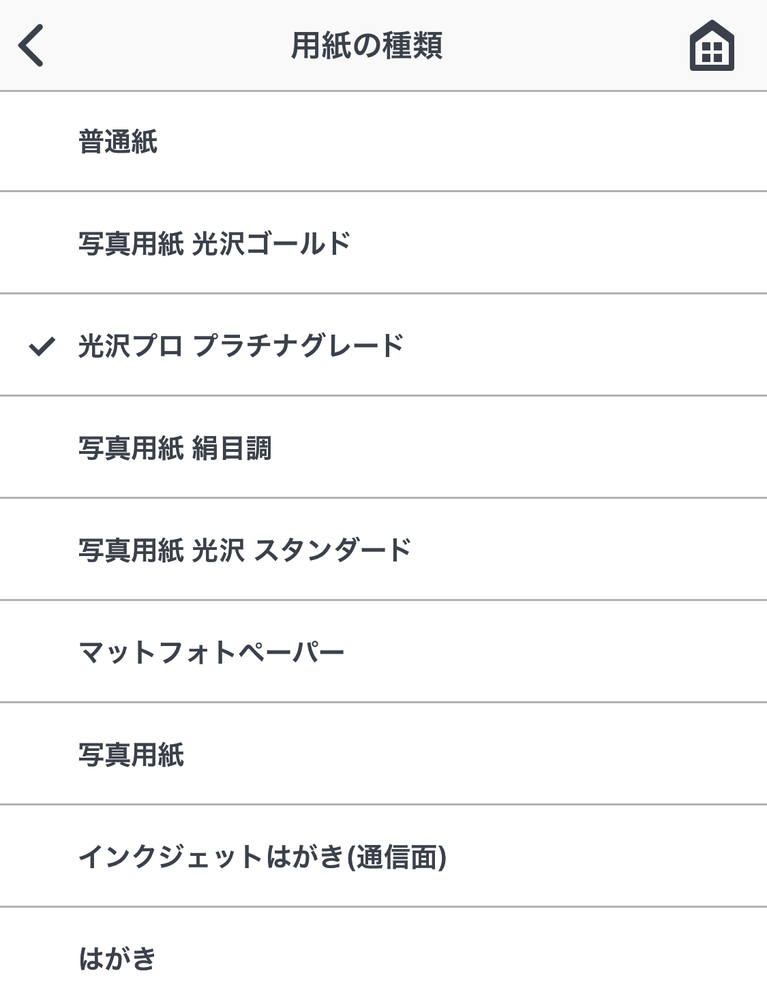
Task: Pick 写真用紙 絹目調 from the list
Action: click(384, 447)
